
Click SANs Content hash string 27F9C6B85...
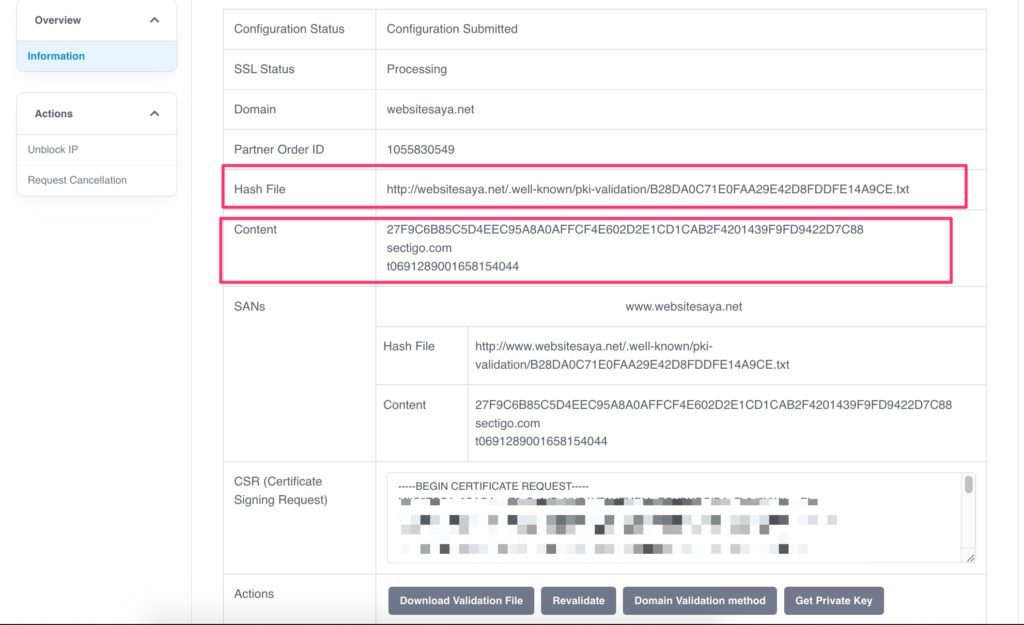coord(713,405)
